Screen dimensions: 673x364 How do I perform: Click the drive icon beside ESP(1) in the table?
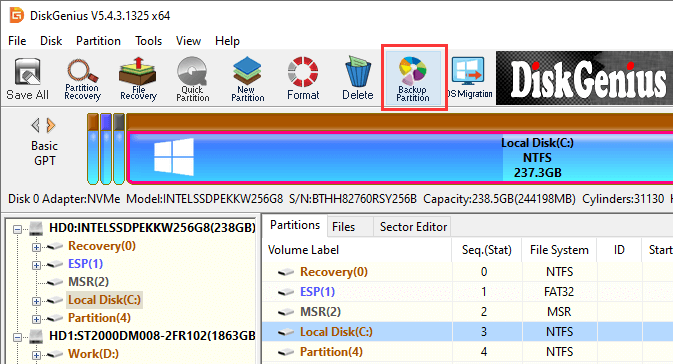(286, 292)
